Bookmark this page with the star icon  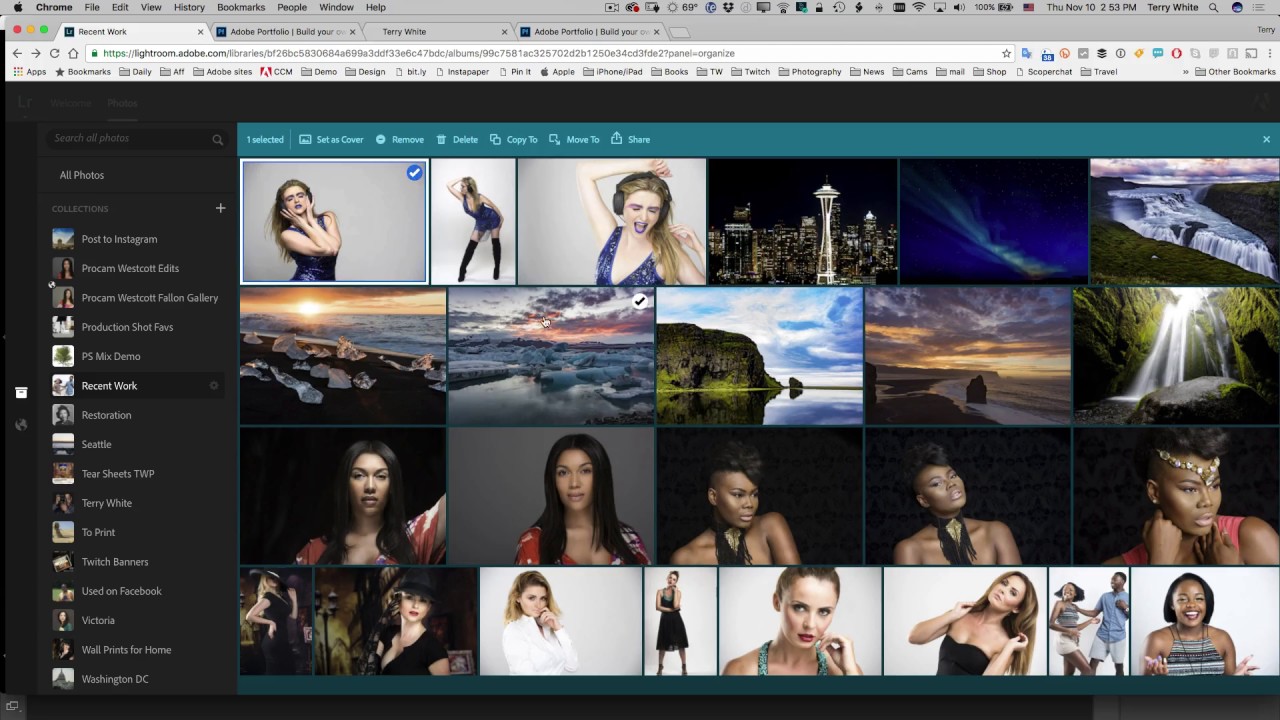[x=1006, y=53]
